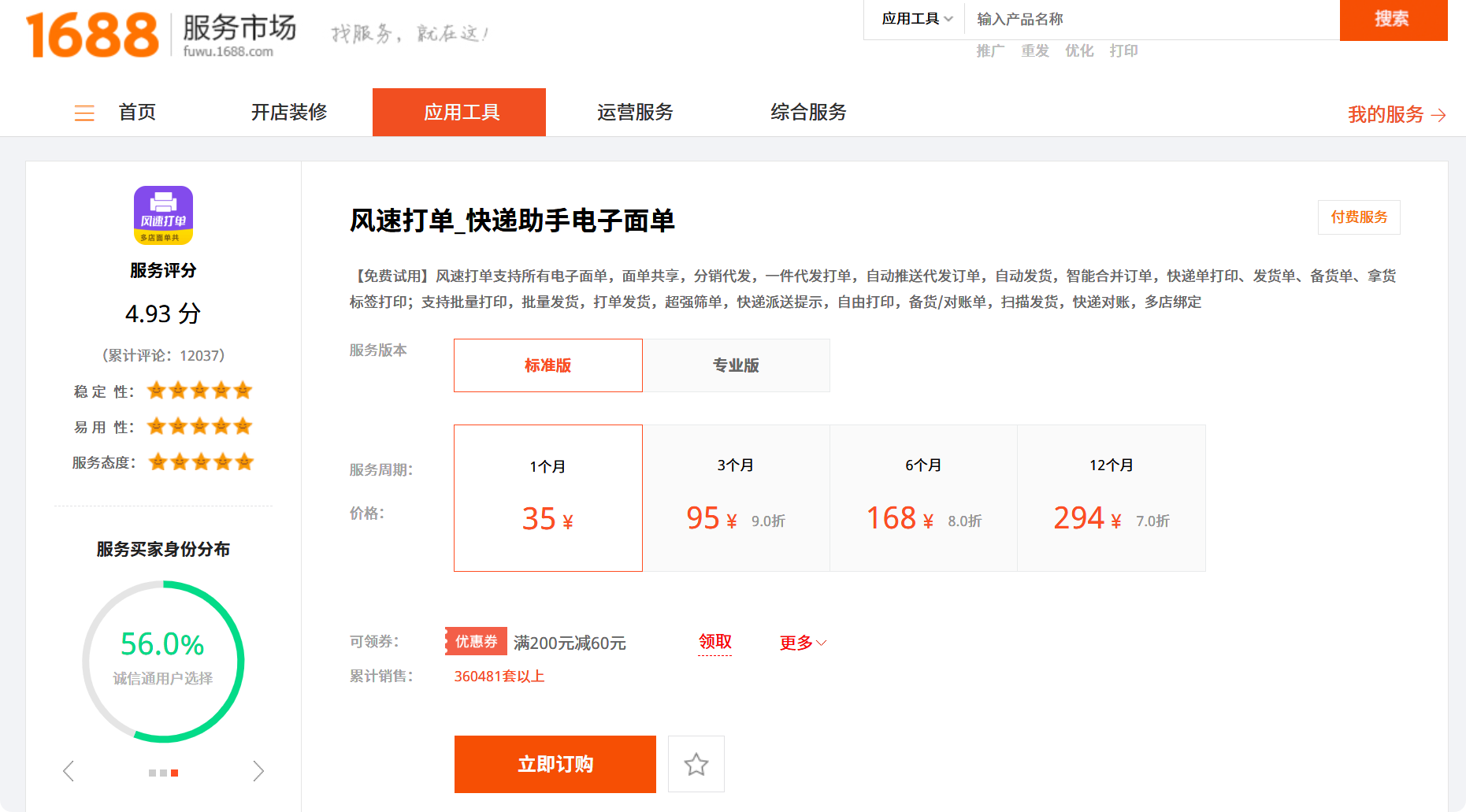Click the 搜索 search button

click(1394, 20)
